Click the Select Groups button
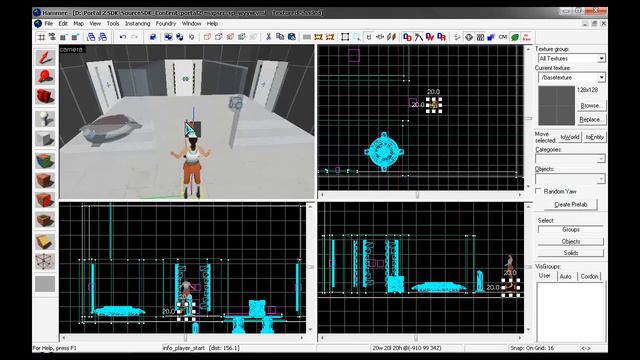640x360 pixels. point(571,229)
